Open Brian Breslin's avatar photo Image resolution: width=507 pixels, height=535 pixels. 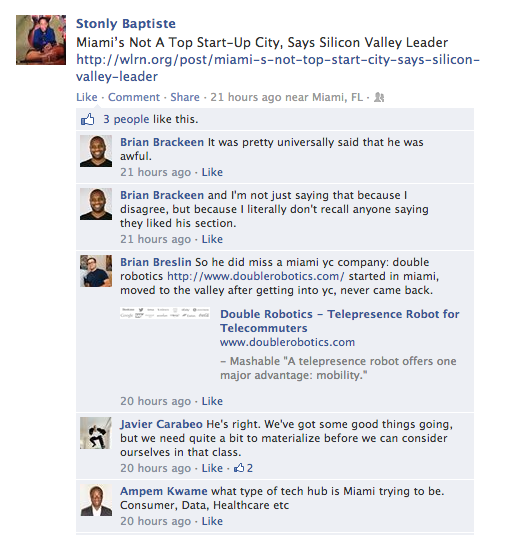click(x=96, y=271)
